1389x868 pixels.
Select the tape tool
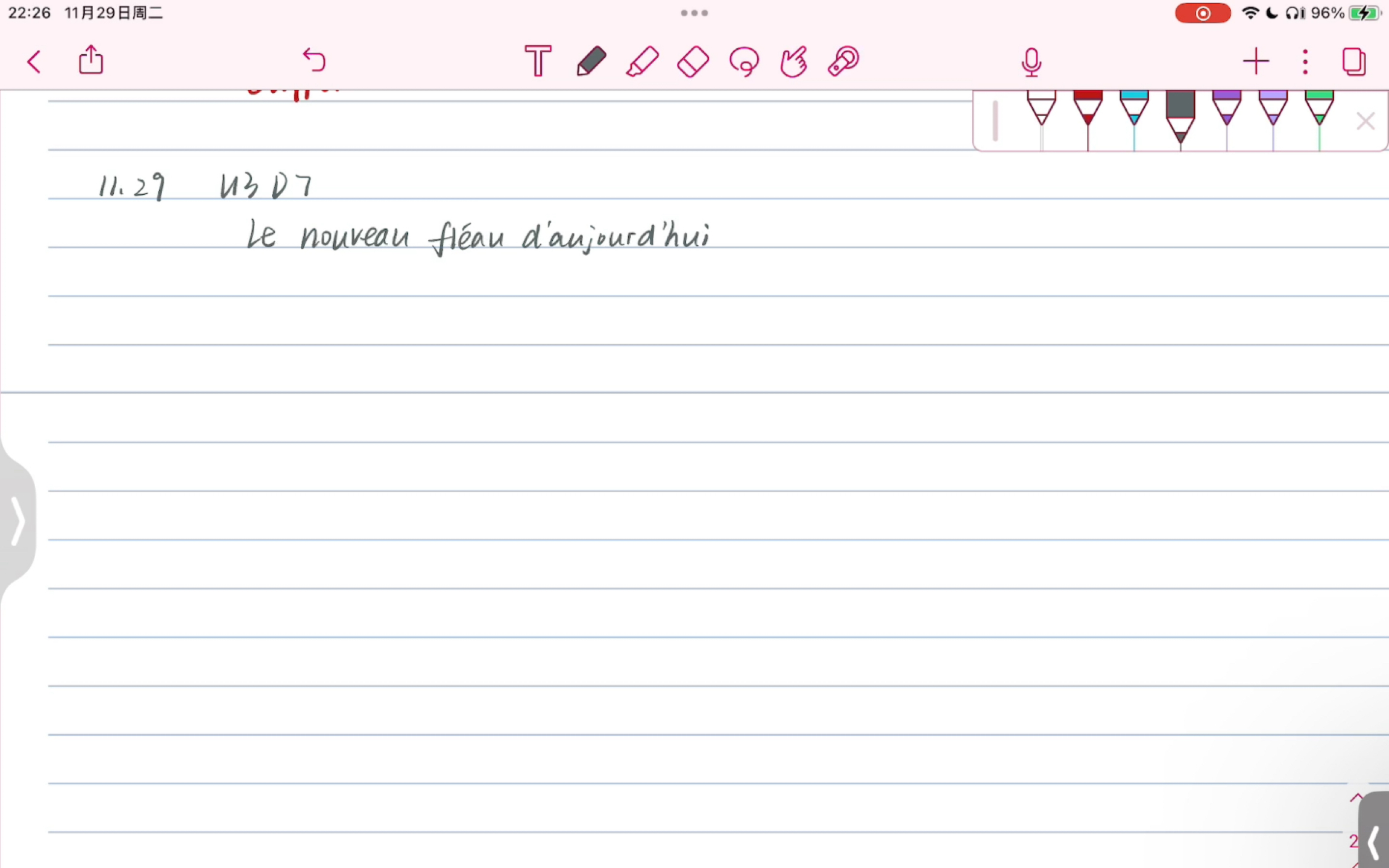tap(843, 61)
